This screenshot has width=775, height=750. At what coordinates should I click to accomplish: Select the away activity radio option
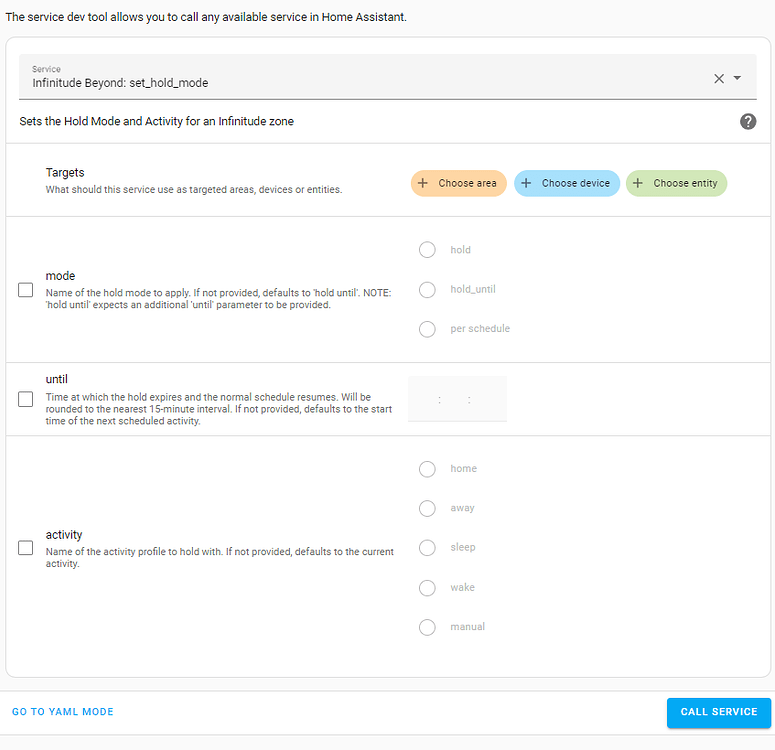[427, 508]
